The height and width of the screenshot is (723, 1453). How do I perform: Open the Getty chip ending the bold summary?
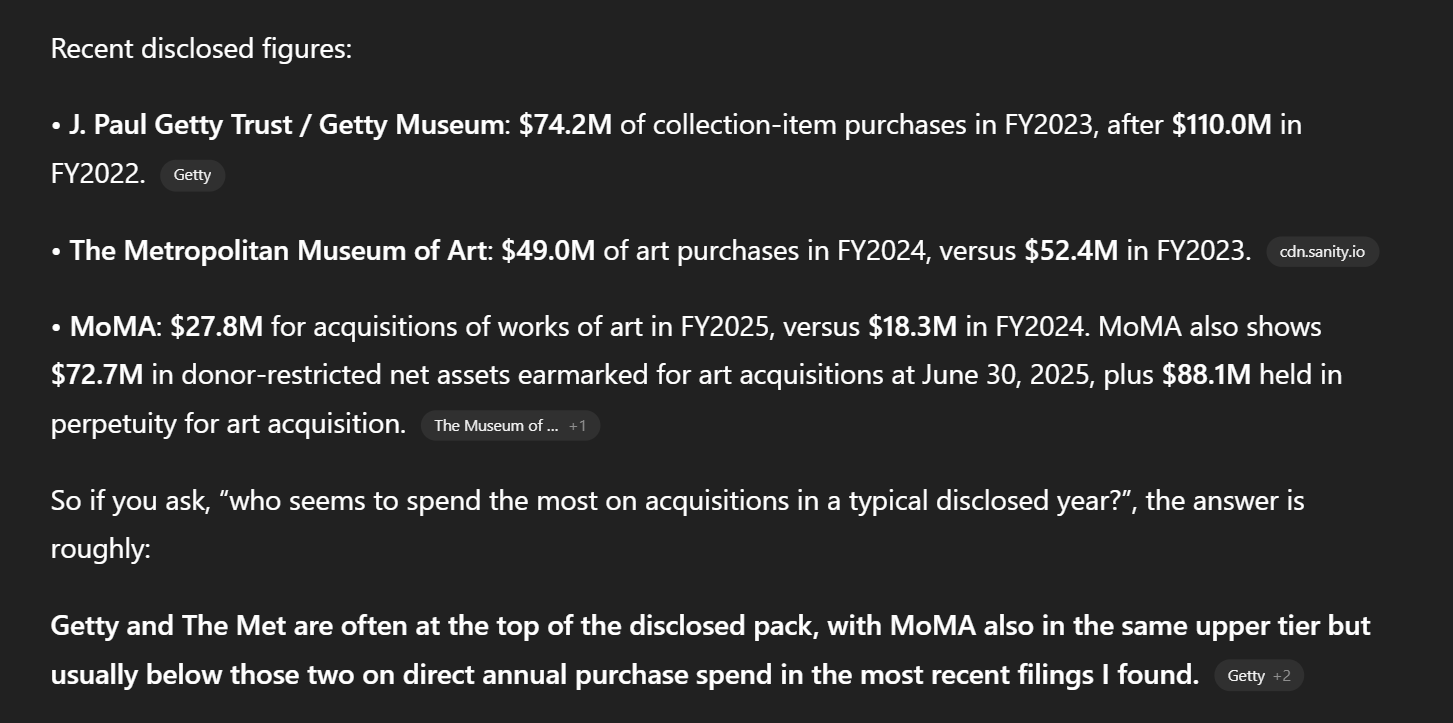coord(1246,676)
